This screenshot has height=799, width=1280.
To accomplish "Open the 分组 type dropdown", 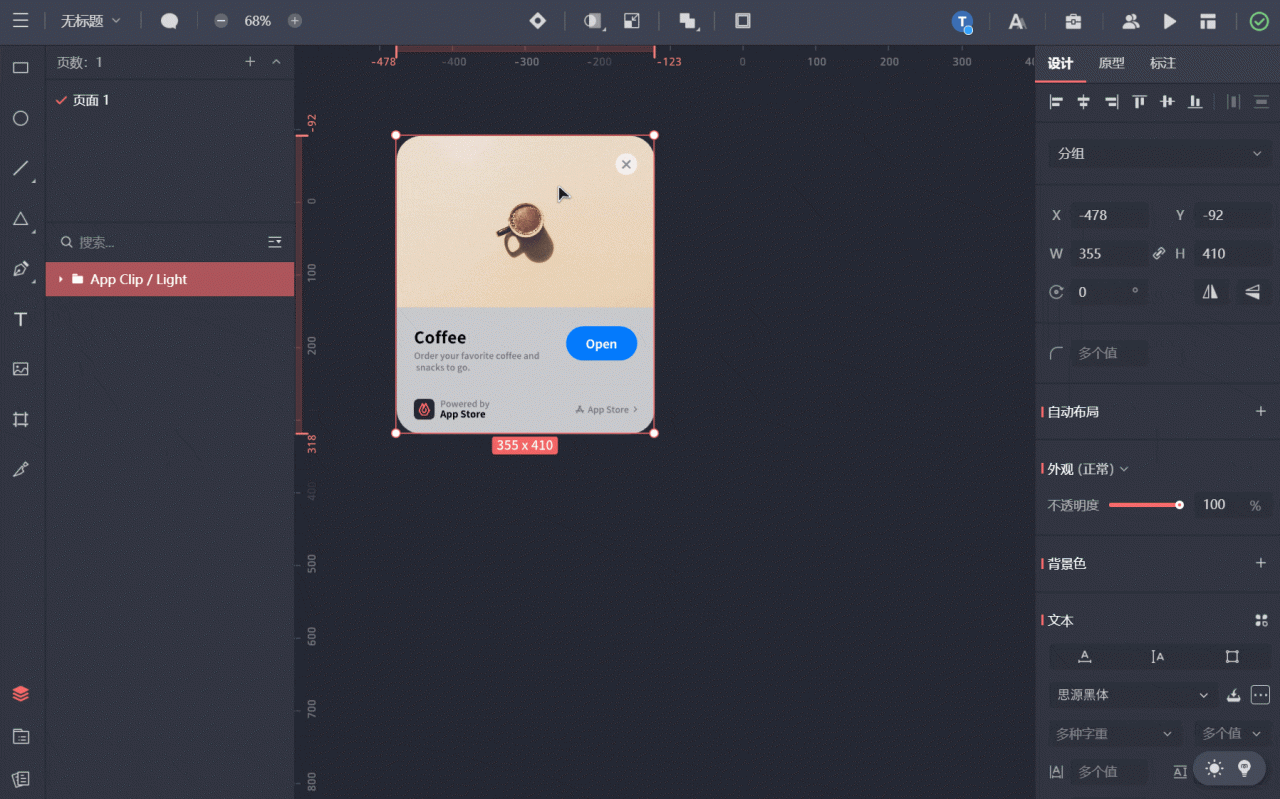I will [x=1160, y=154].
